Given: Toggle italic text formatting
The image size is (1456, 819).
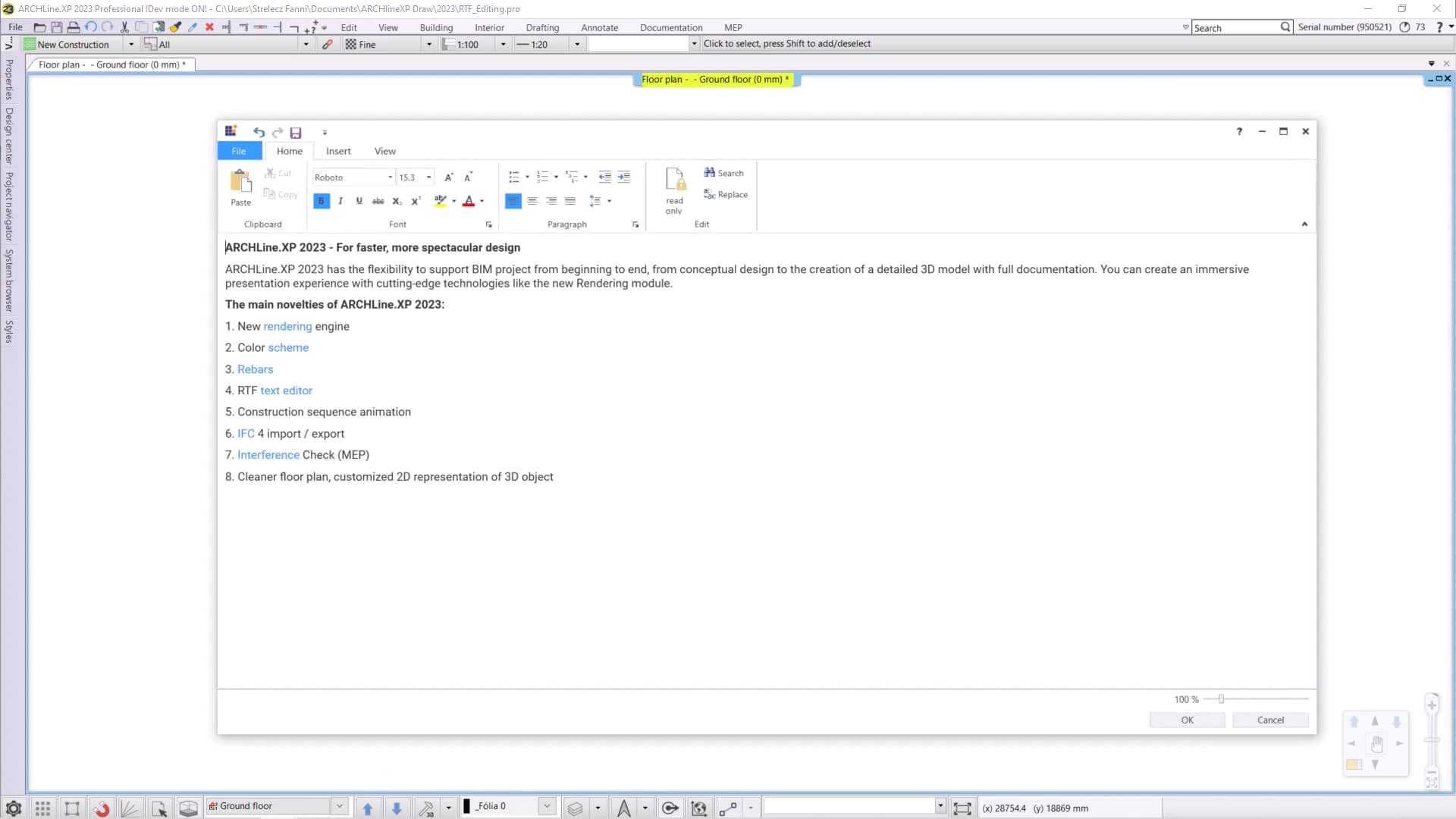Looking at the screenshot, I should point(340,201).
